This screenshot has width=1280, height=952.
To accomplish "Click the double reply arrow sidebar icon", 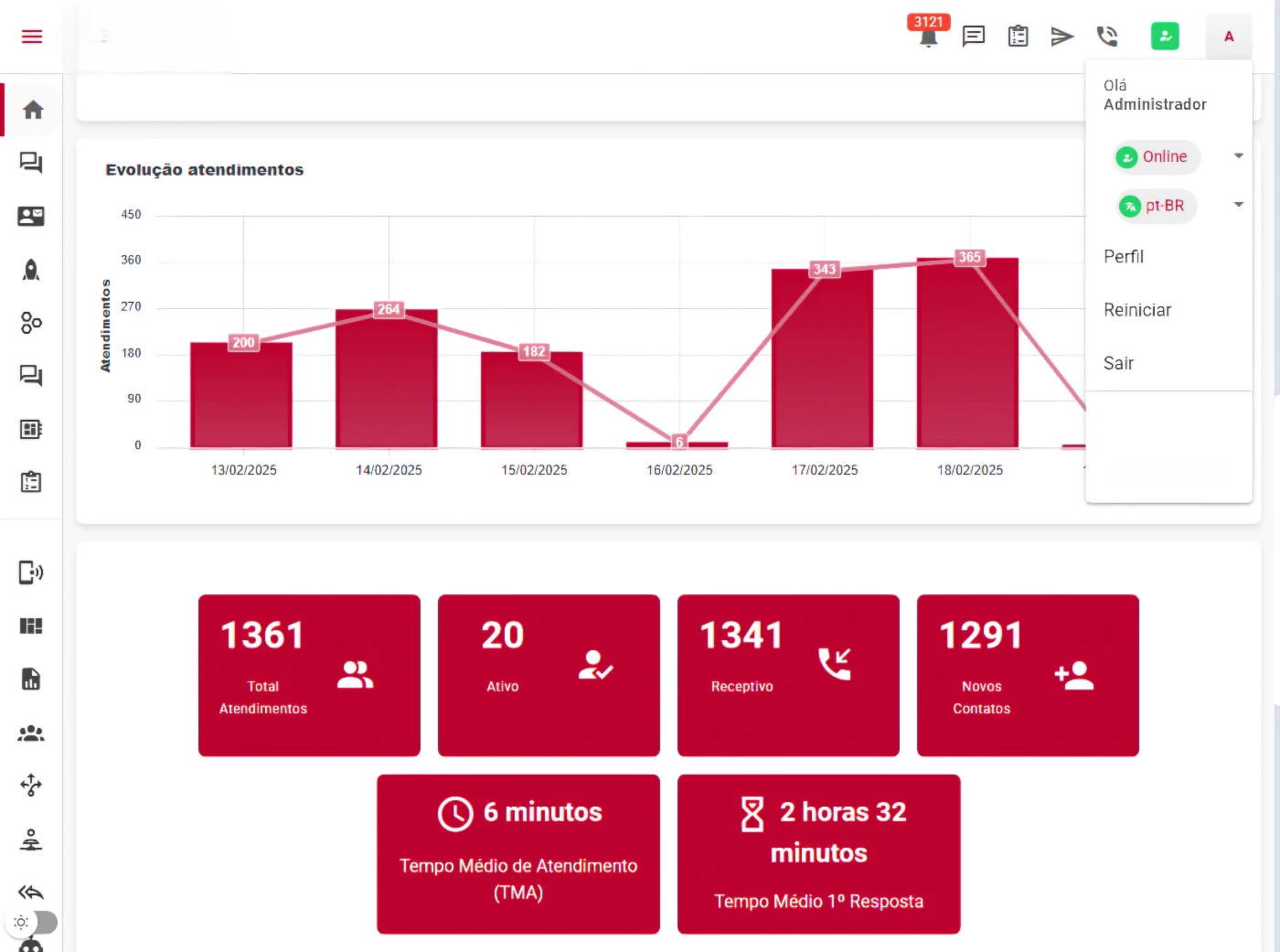I will [31, 893].
